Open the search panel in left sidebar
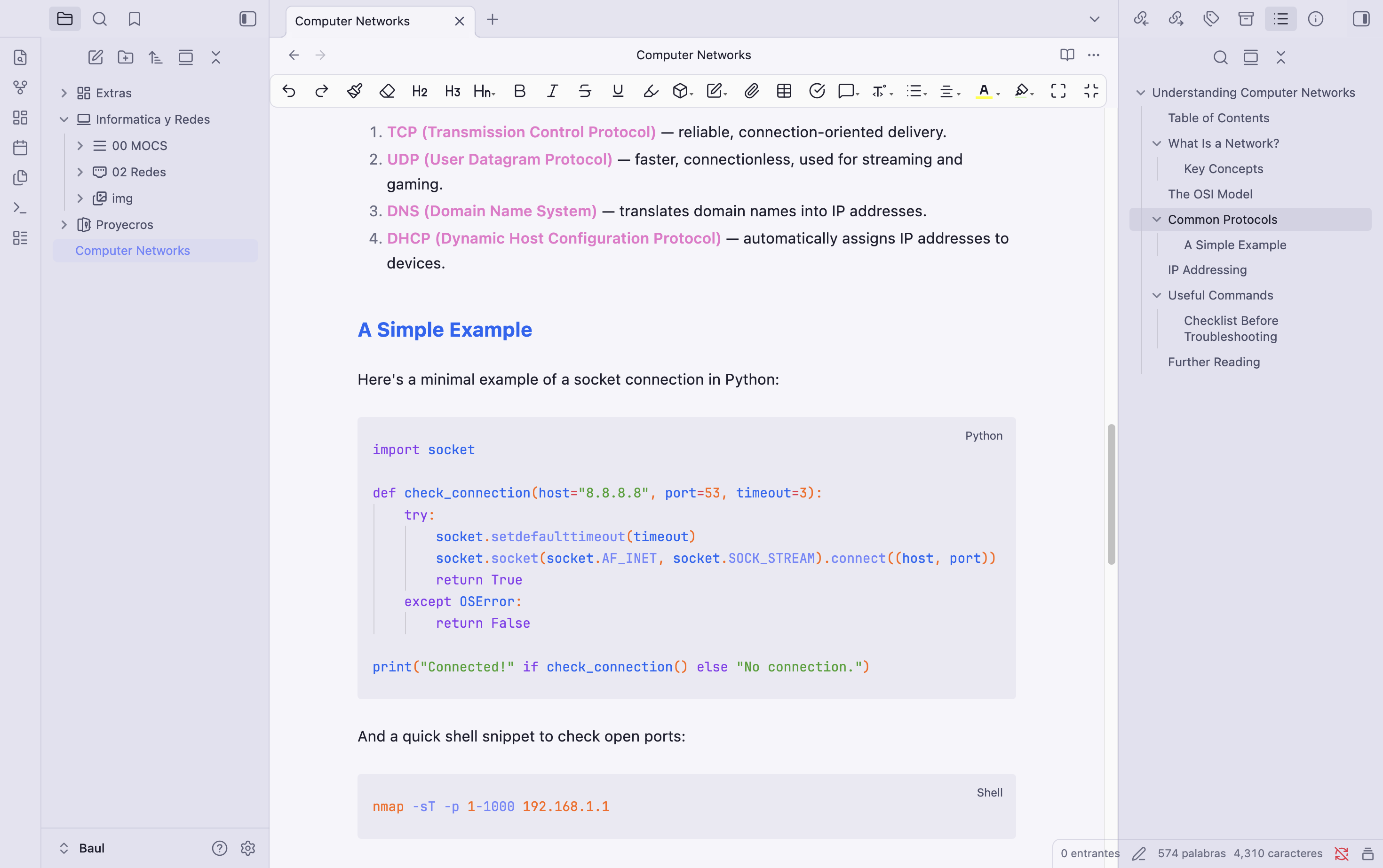 pos(99,19)
